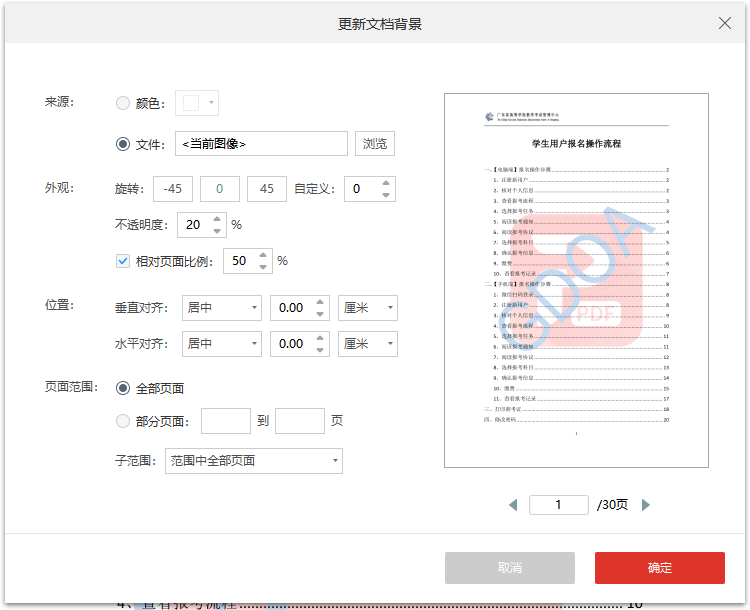
Task: Click the document preview thumbnail
Action: pyautogui.click(x=576, y=280)
